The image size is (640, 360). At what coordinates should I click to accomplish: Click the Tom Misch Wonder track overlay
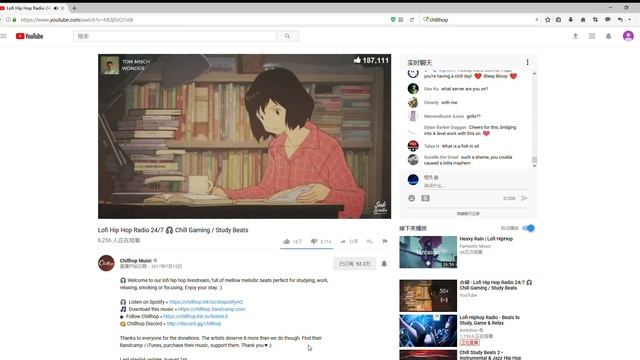(x=127, y=65)
